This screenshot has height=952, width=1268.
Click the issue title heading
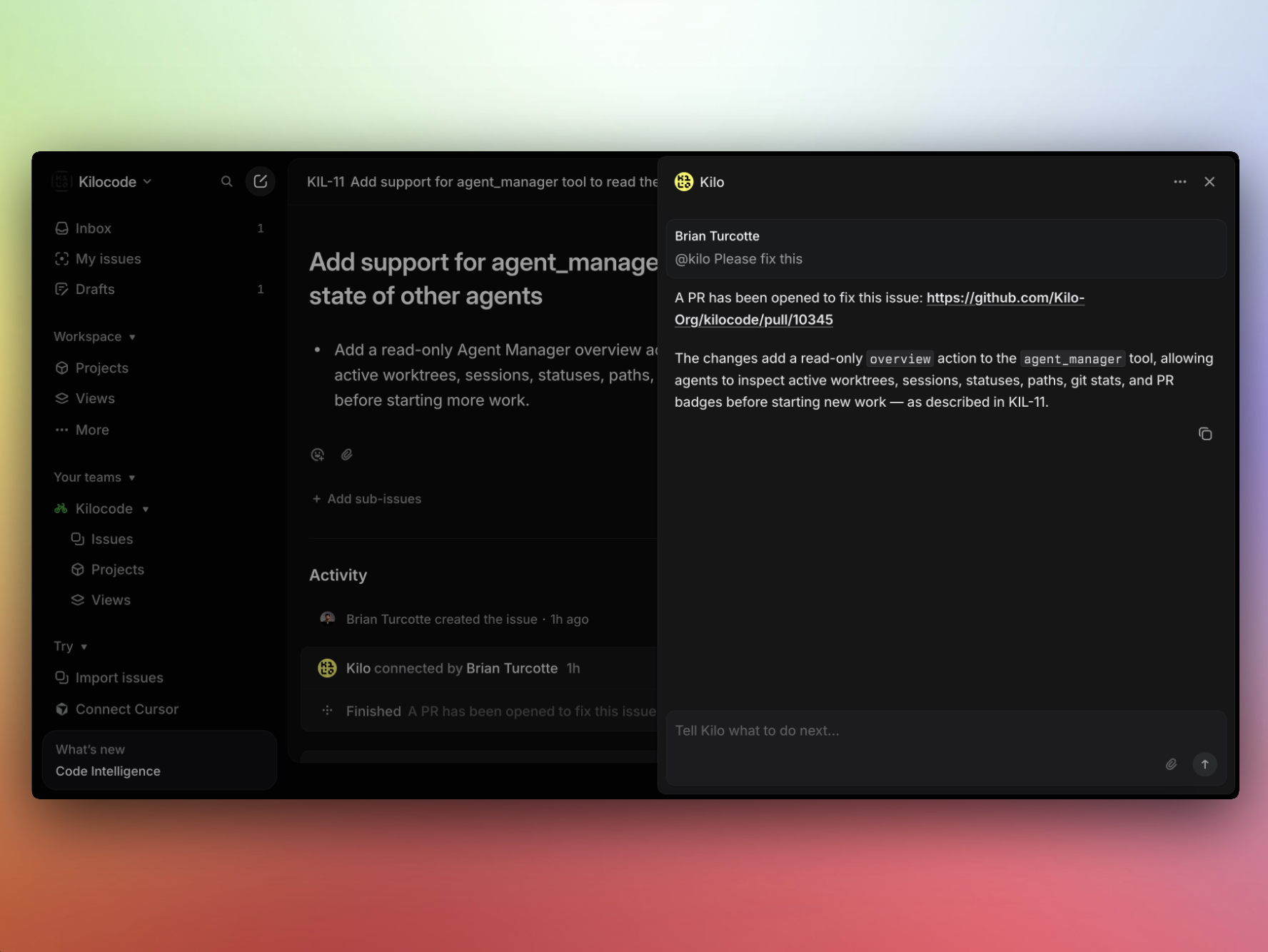point(483,279)
